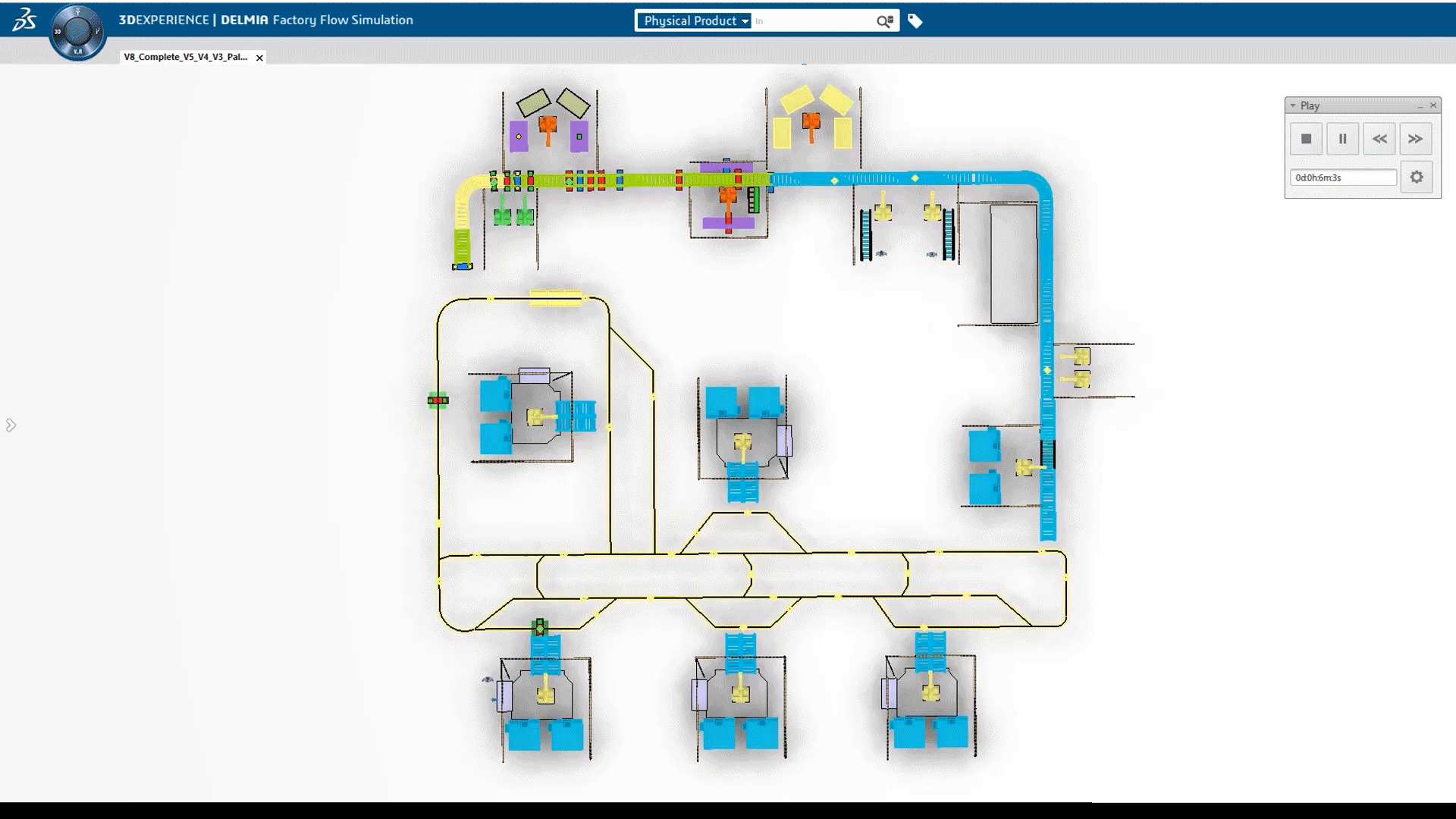Screen dimensions: 1456x819
Task: Open the Play panel settings gear
Action: pos(1416,177)
